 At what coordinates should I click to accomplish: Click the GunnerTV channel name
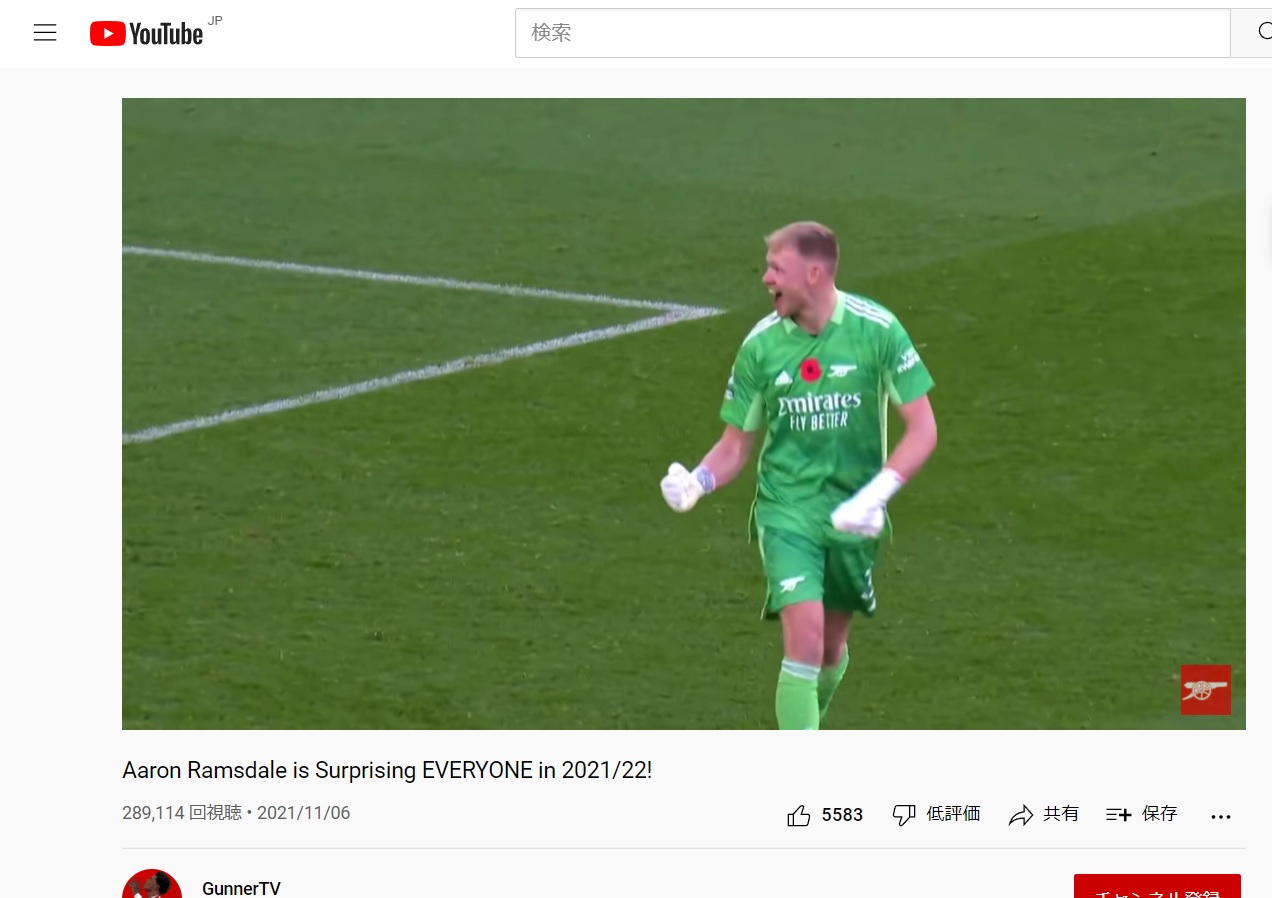click(241, 888)
